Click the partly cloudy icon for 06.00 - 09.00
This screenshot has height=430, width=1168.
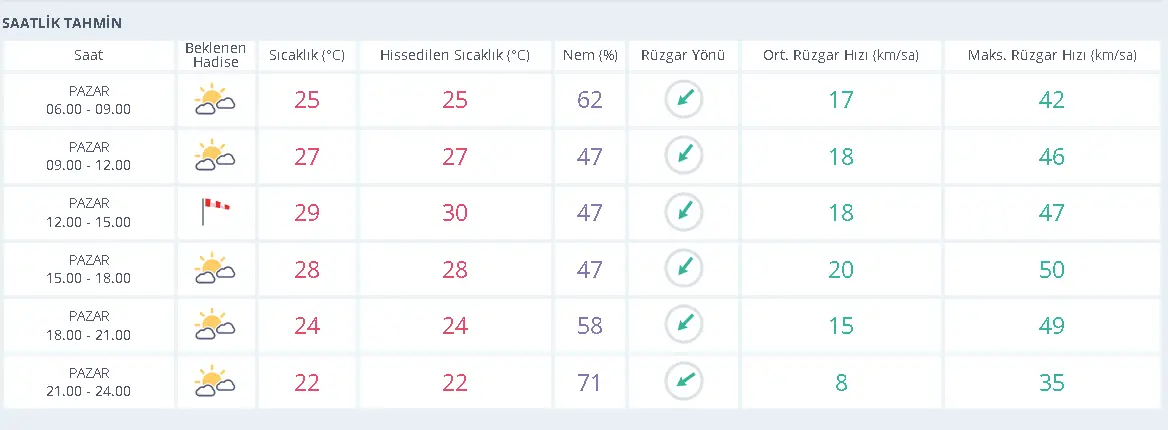click(x=215, y=100)
